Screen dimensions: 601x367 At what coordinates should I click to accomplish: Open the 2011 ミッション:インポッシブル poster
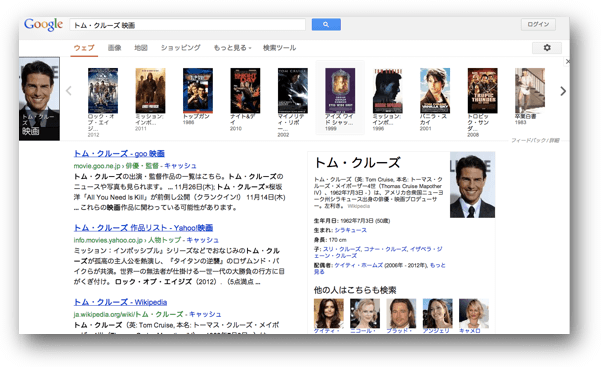coord(150,91)
